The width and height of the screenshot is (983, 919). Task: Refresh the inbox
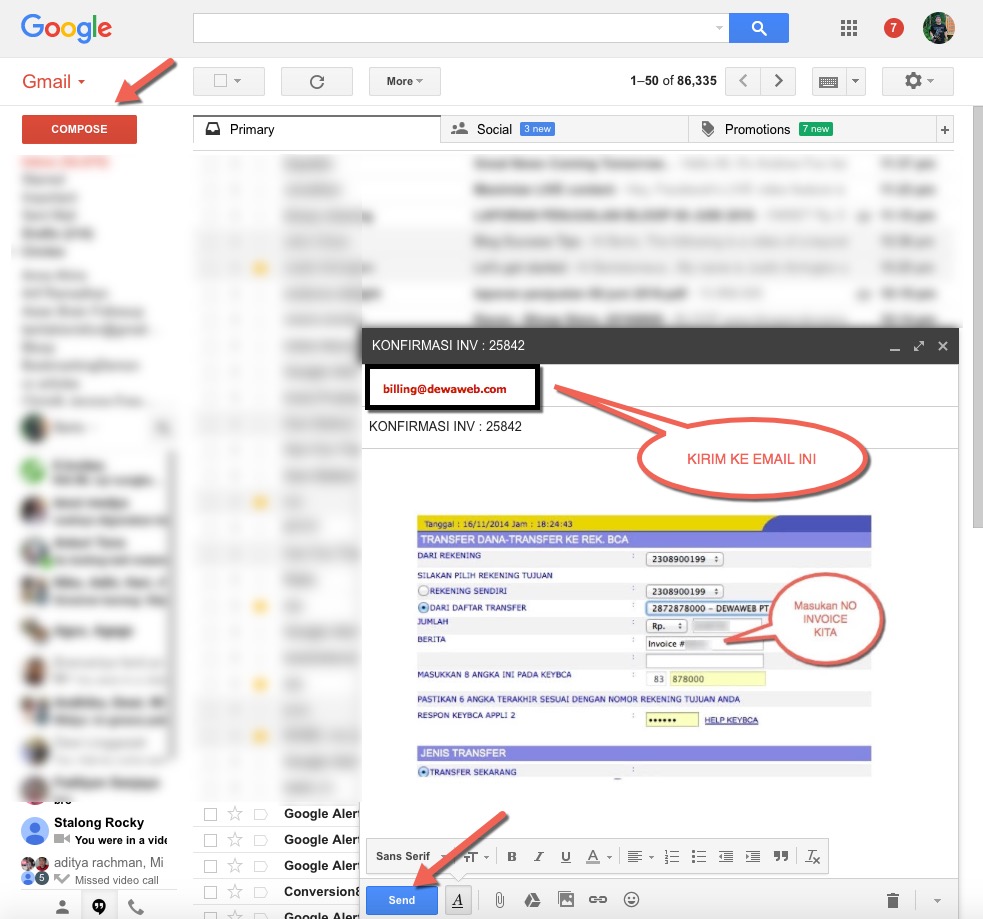tap(317, 81)
